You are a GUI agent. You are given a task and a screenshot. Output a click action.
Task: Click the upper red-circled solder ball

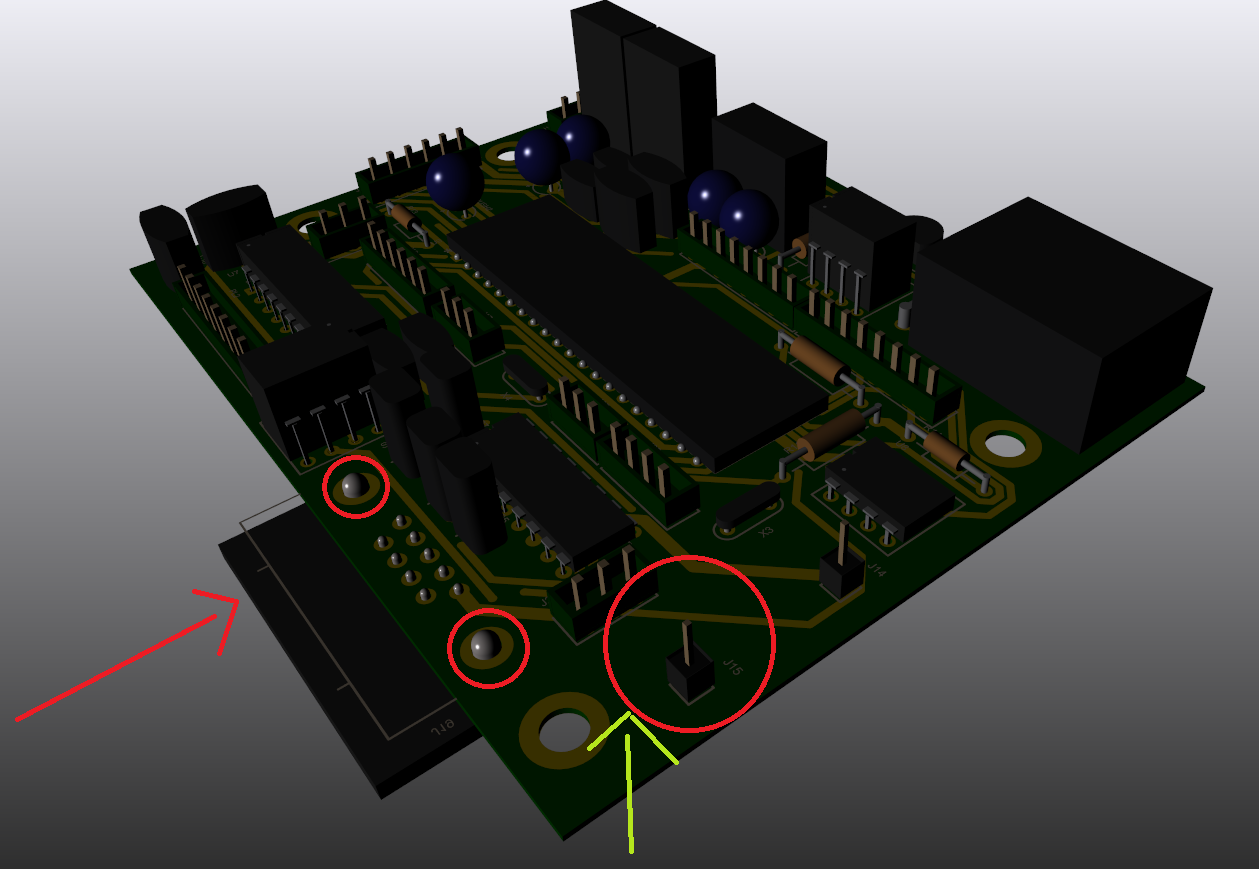coord(353,487)
